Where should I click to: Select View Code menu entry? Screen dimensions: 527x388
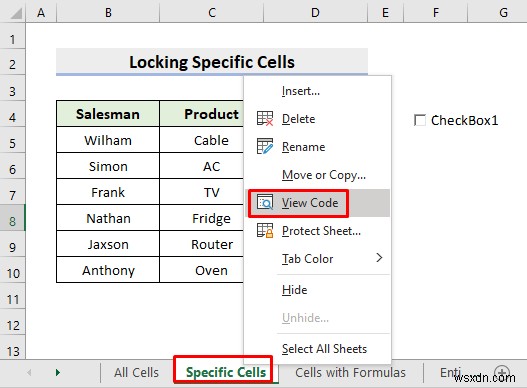point(318,203)
